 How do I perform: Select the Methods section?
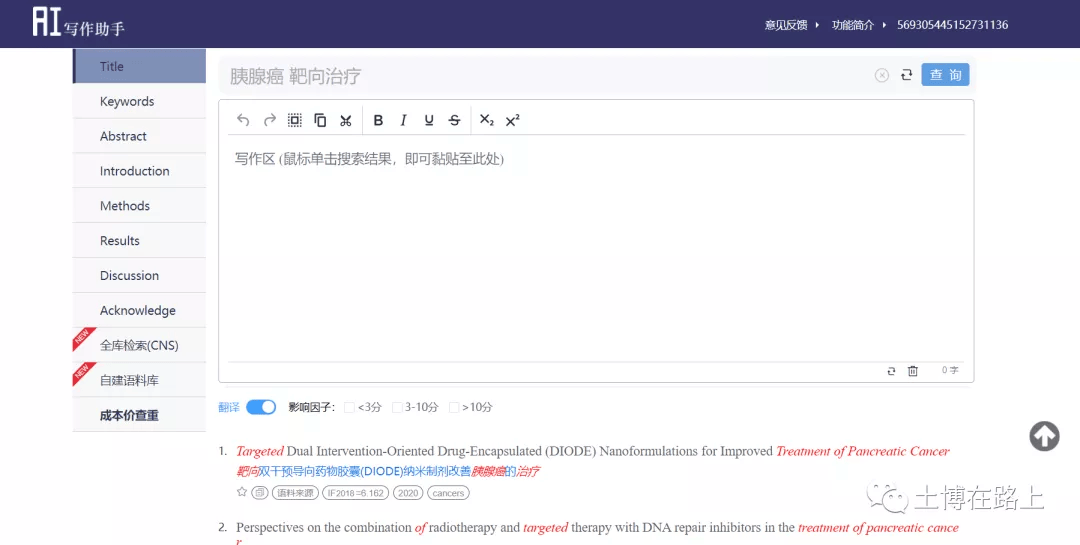coord(139,205)
